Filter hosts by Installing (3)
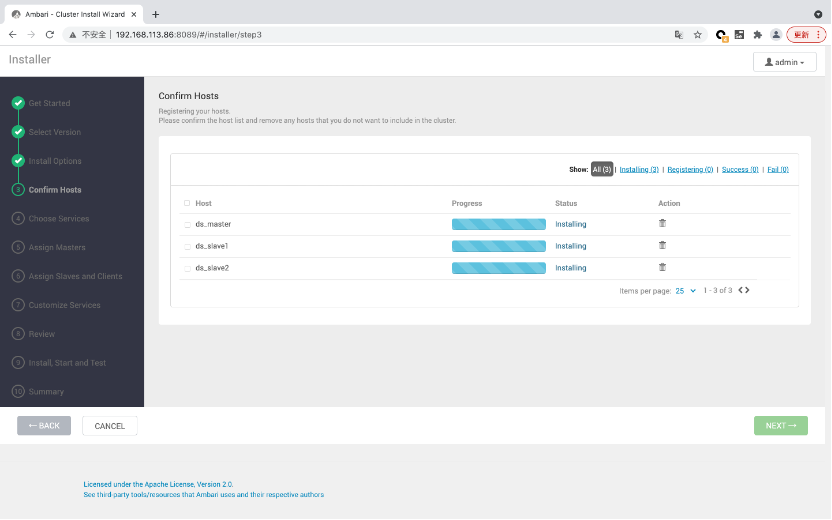Image resolution: width=832 pixels, height=520 pixels. [639, 170]
